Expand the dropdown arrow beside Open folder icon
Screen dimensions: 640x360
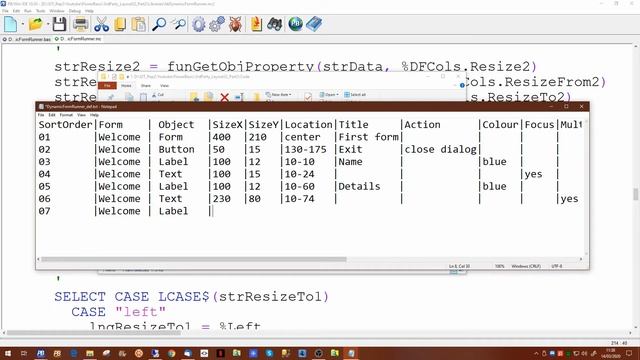click(48, 24)
